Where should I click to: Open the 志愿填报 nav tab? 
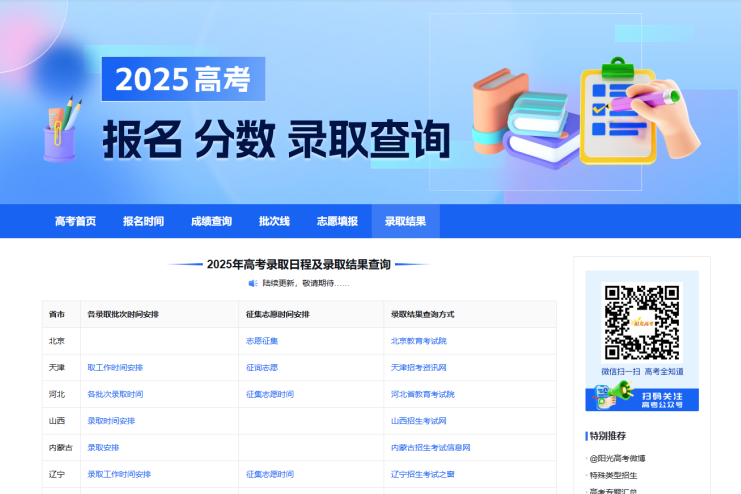[x=337, y=221]
